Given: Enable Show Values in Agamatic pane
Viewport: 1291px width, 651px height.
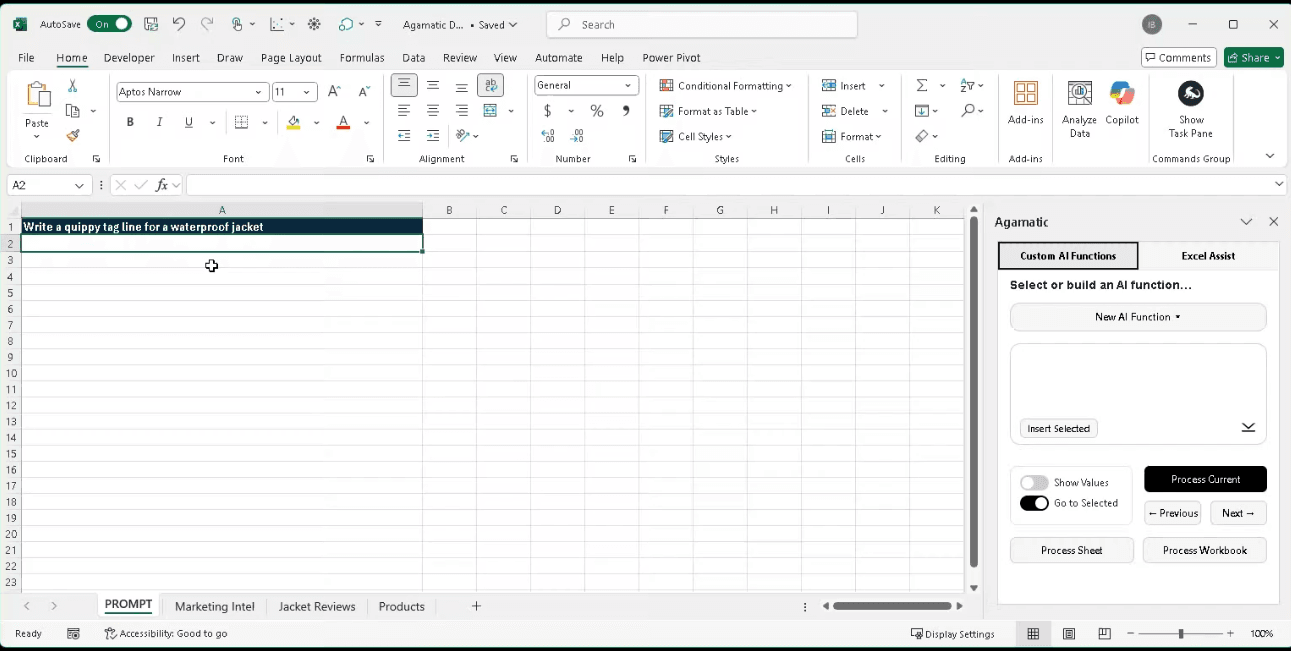Looking at the screenshot, I should [1034, 482].
